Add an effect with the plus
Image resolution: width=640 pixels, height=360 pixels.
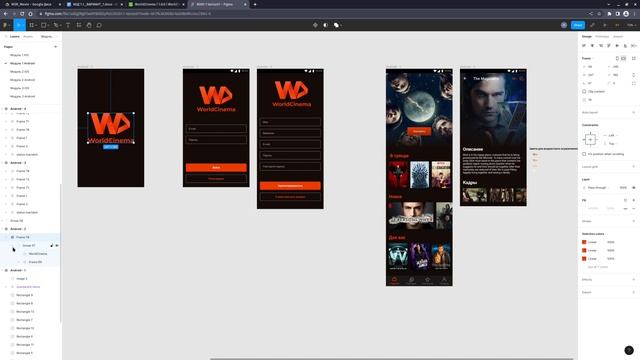(x=633, y=280)
